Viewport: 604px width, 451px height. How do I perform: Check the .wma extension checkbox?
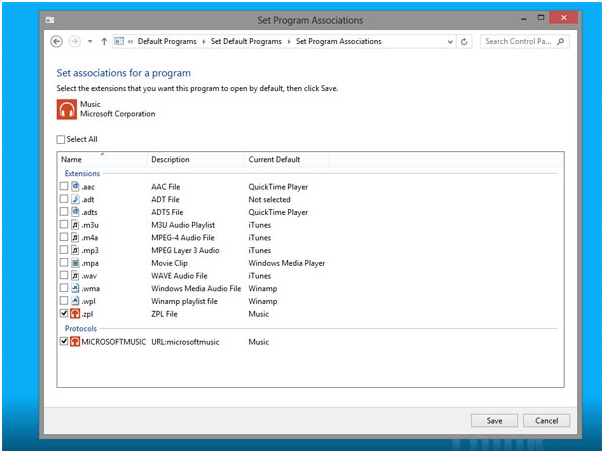64,288
